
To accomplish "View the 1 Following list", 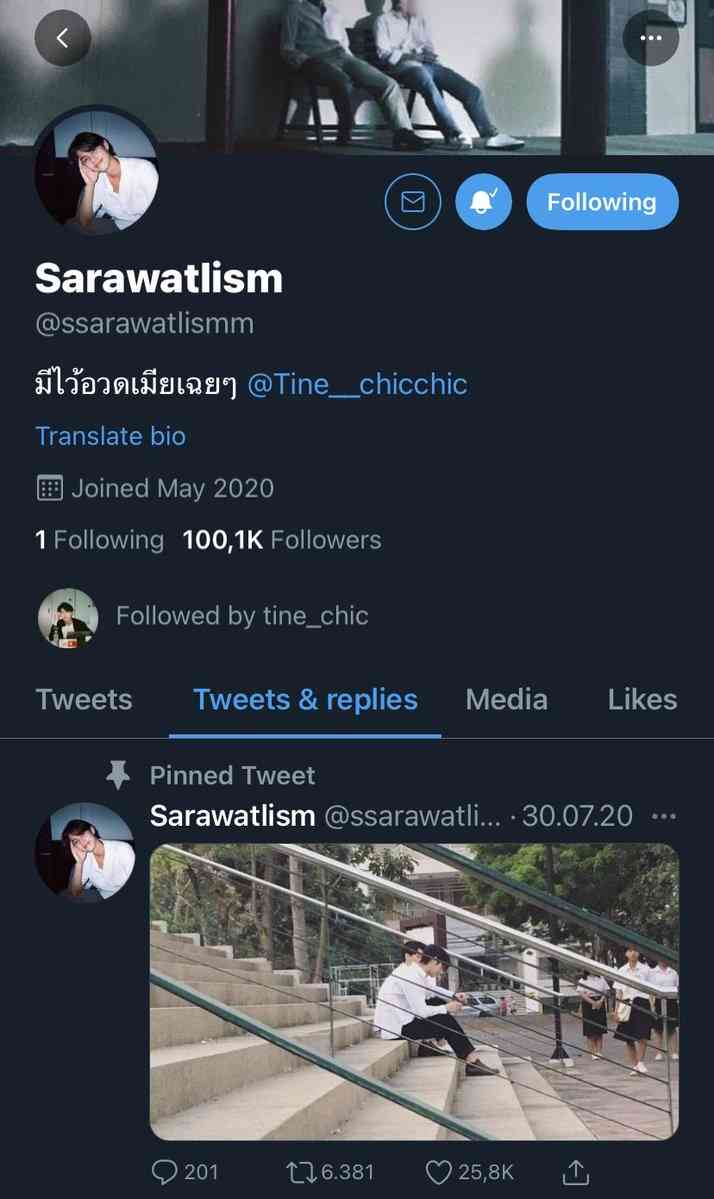I will point(99,540).
